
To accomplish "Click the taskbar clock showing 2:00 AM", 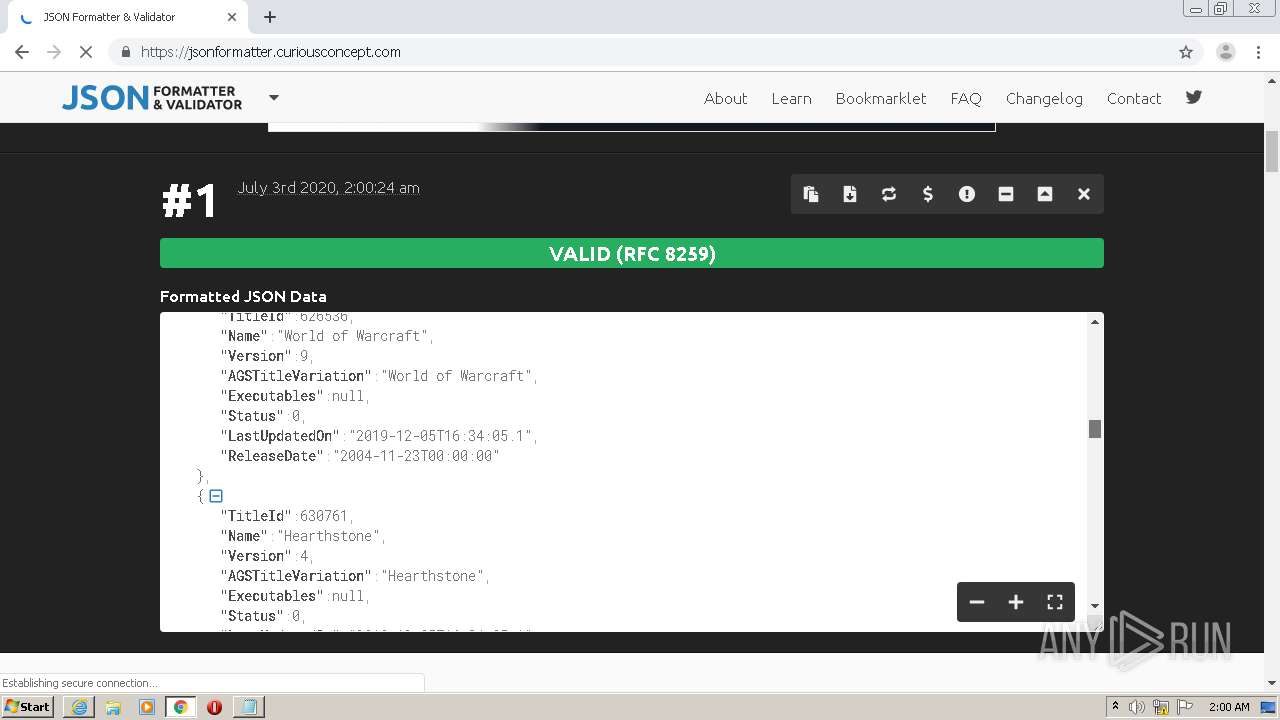I will pyautogui.click(x=1229, y=707).
